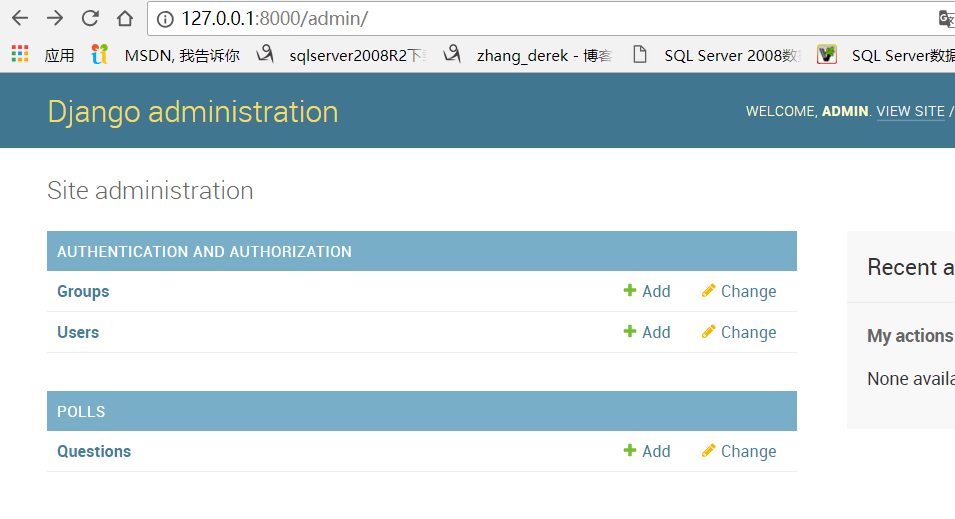Click the plus Add icon for Groups

tap(630, 291)
